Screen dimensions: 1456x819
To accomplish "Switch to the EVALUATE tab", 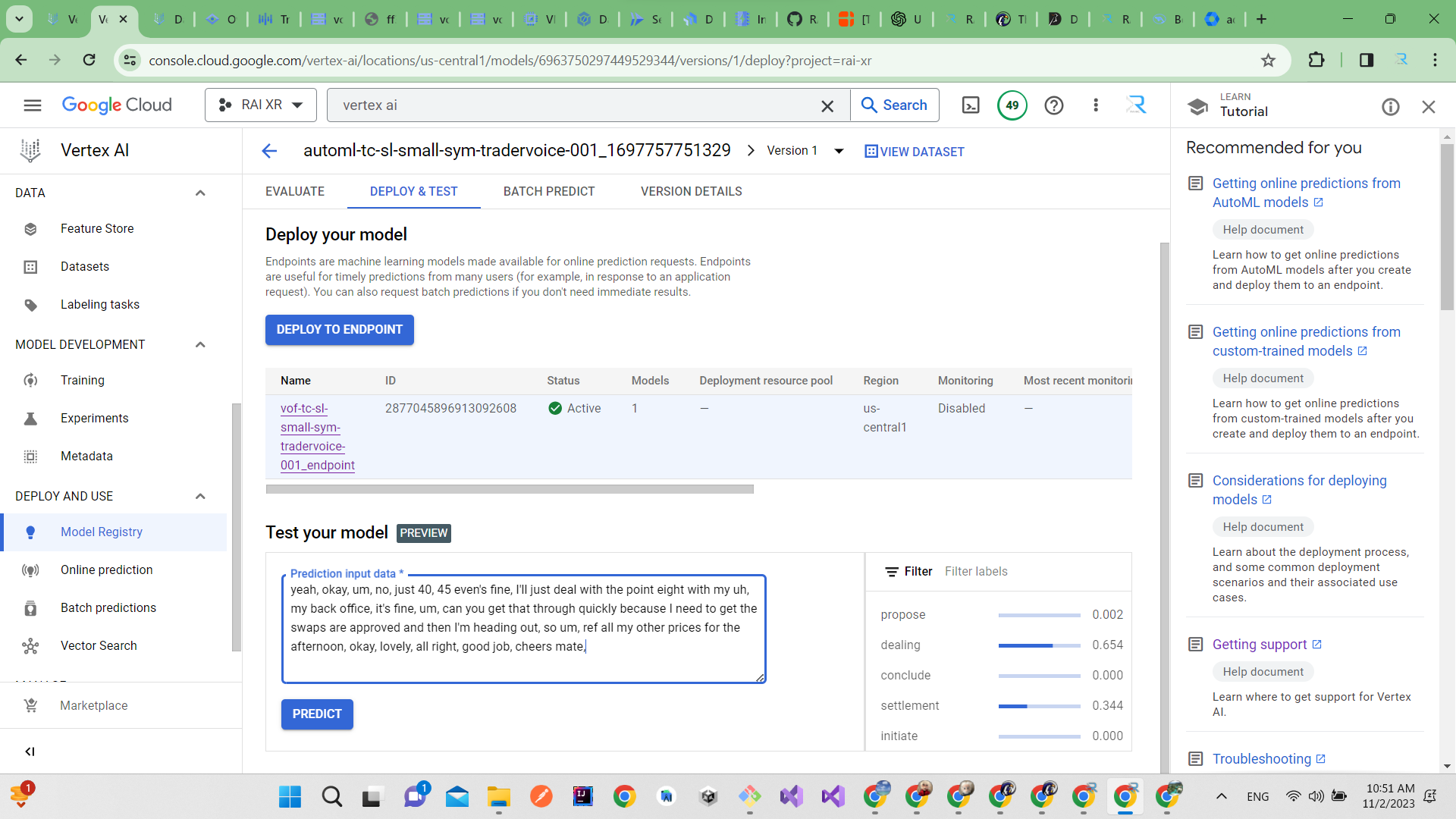I will (x=294, y=191).
